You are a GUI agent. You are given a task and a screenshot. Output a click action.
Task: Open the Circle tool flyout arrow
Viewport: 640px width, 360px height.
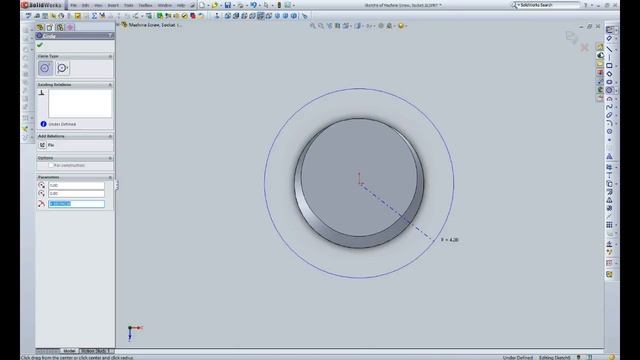click(x=616, y=91)
